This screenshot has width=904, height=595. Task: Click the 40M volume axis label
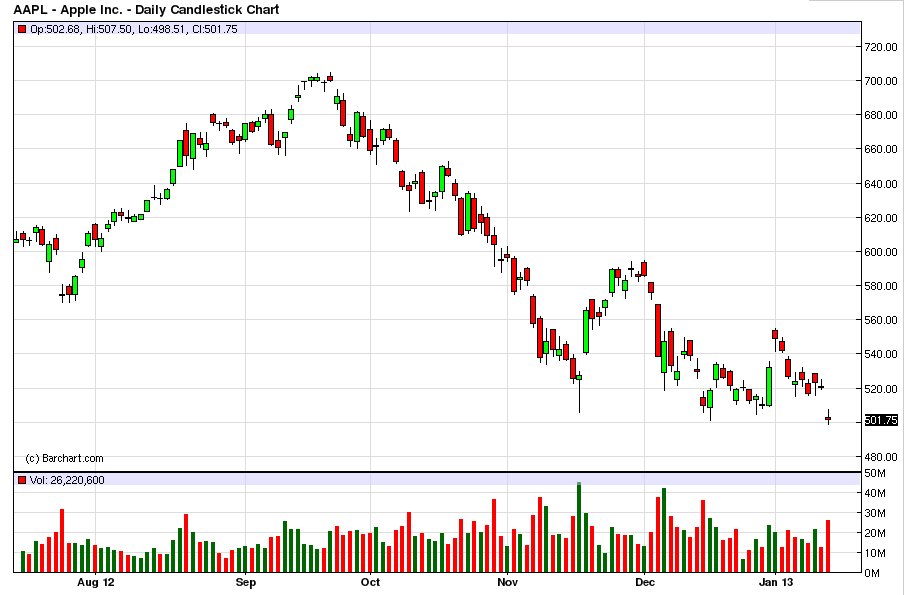(875, 493)
